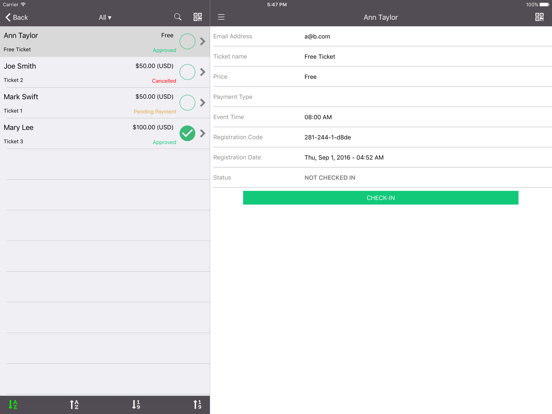Click the $100.00 (USD) price

[153, 127]
